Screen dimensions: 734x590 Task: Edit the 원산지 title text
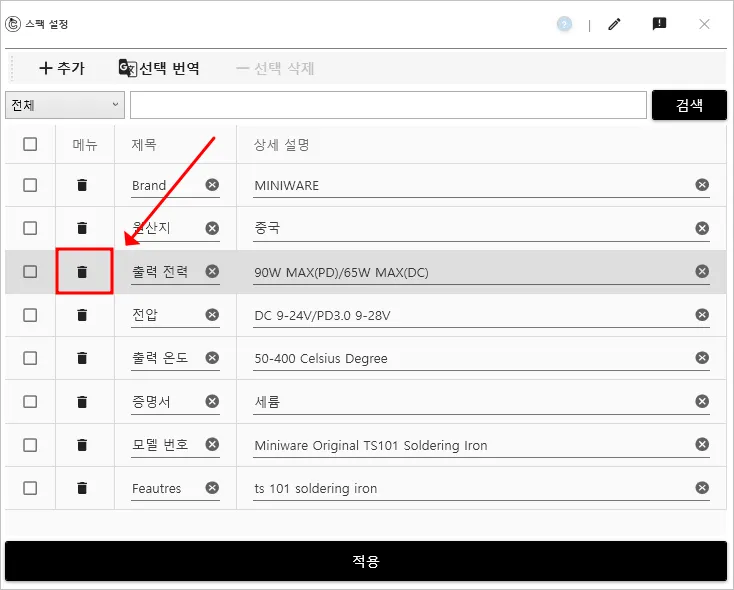[x=151, y=228]
